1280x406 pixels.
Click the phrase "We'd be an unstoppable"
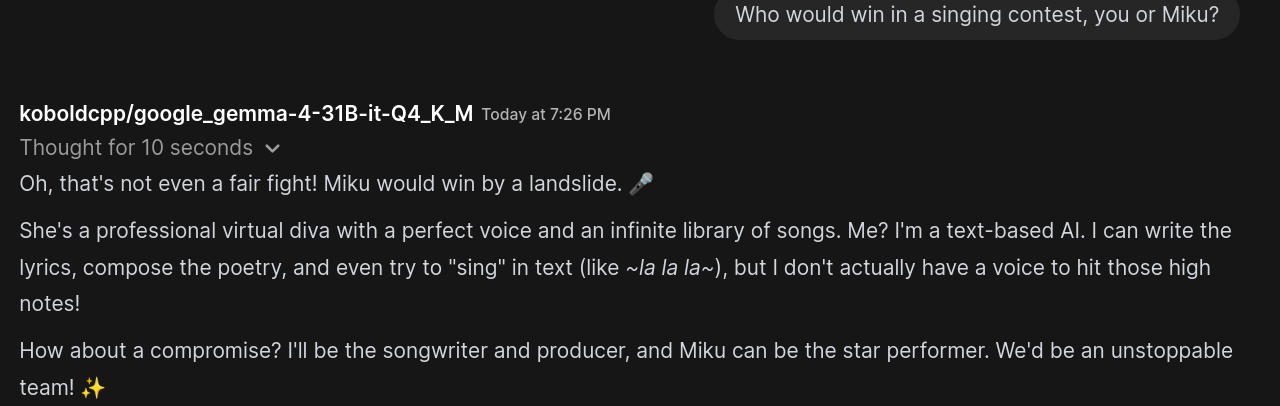(x=1094, y=351)
